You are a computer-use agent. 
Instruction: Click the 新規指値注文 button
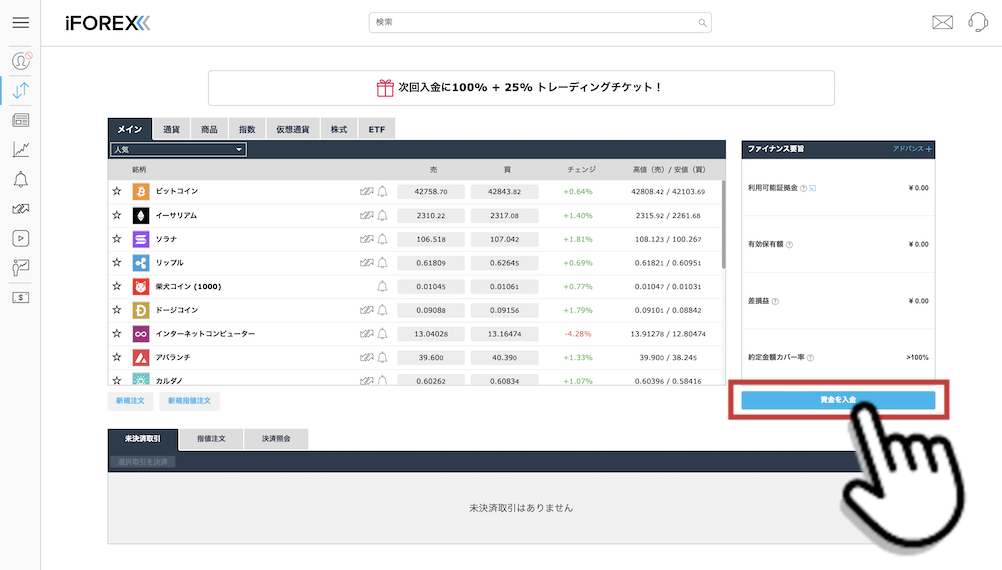click(x=189, y=401)
